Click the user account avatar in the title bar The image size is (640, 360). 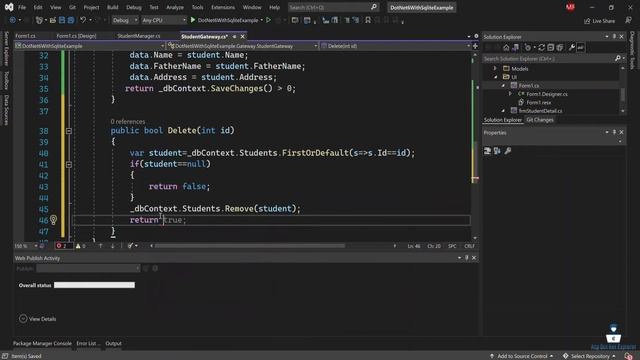pyautogui.click(x=570, y=7)
